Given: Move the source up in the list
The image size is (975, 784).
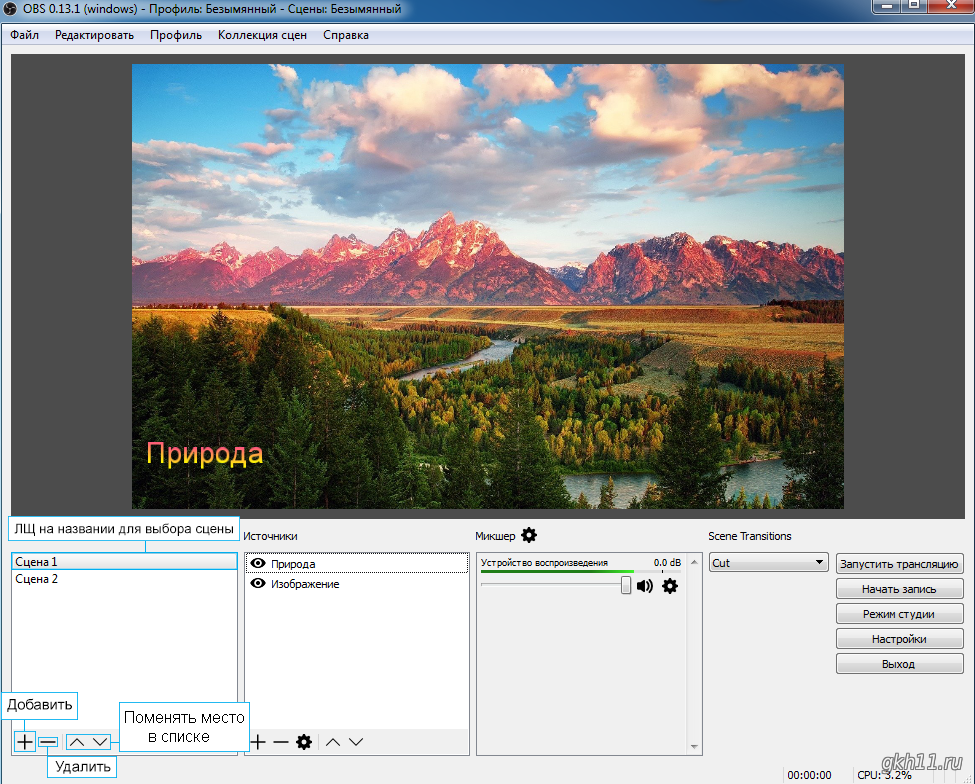Looking at the screenshot, I should click(333, 742).
